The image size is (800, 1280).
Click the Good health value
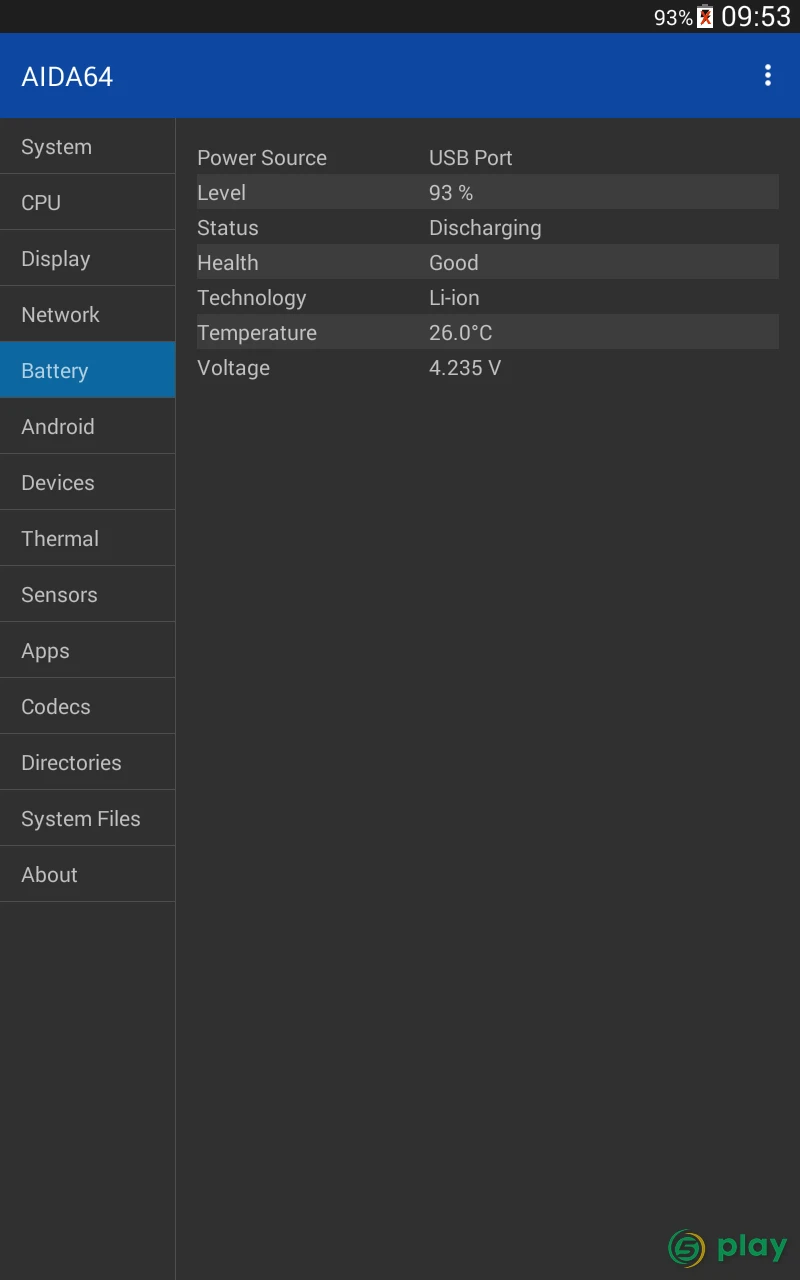(x=454, y=263)
